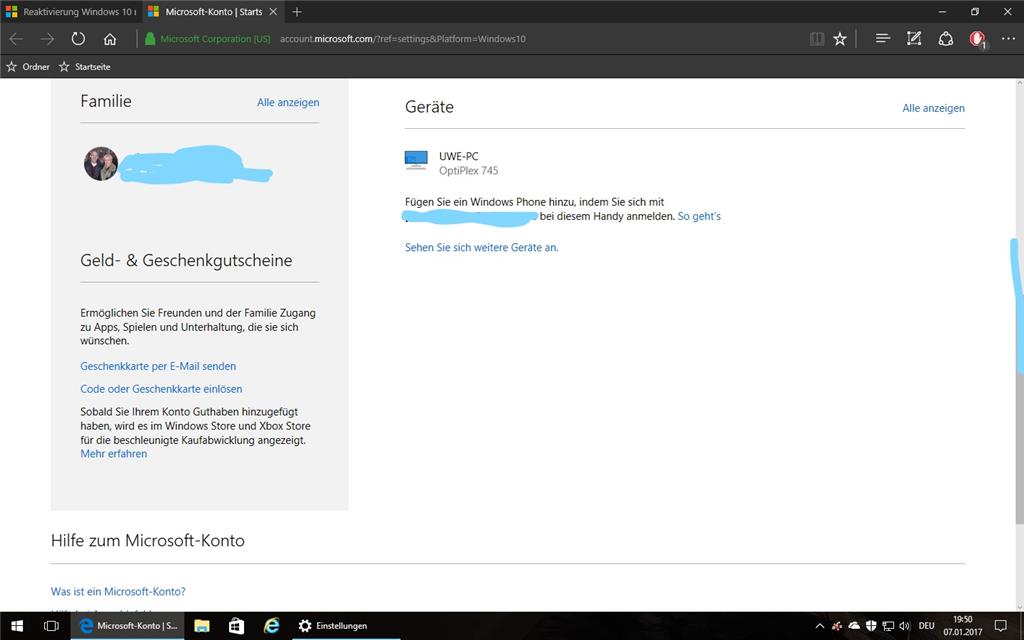Open a new tab with plus button
This screenshot has width=1024, height=640.
click(296, 12)
